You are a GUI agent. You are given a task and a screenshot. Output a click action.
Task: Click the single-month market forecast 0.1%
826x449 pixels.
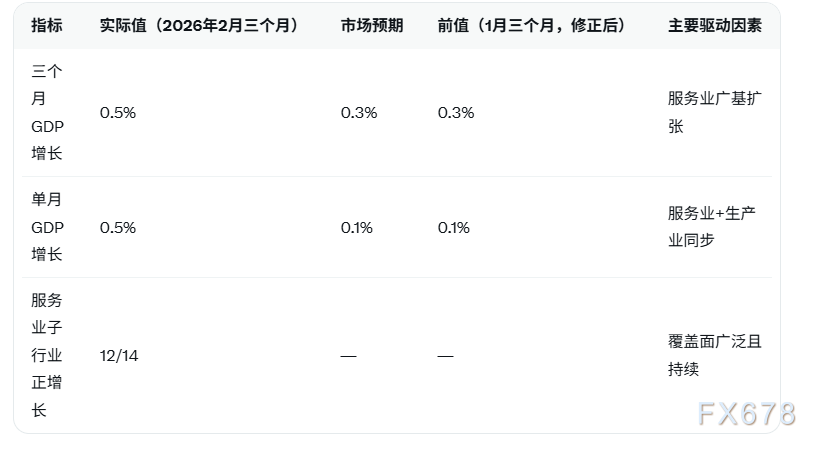click(356, 227)
